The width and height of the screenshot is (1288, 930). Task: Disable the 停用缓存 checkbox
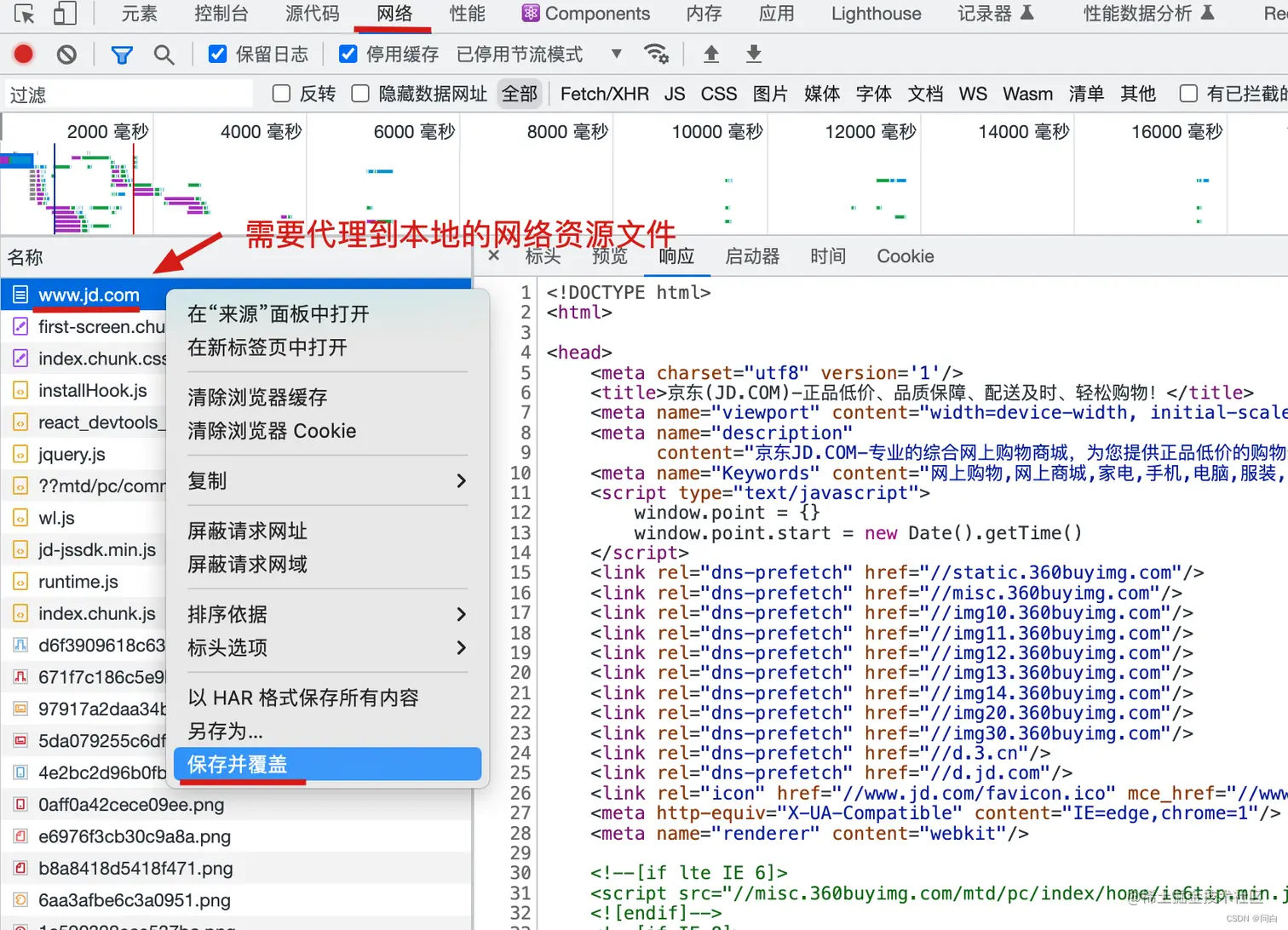click(x=348, y=53)
